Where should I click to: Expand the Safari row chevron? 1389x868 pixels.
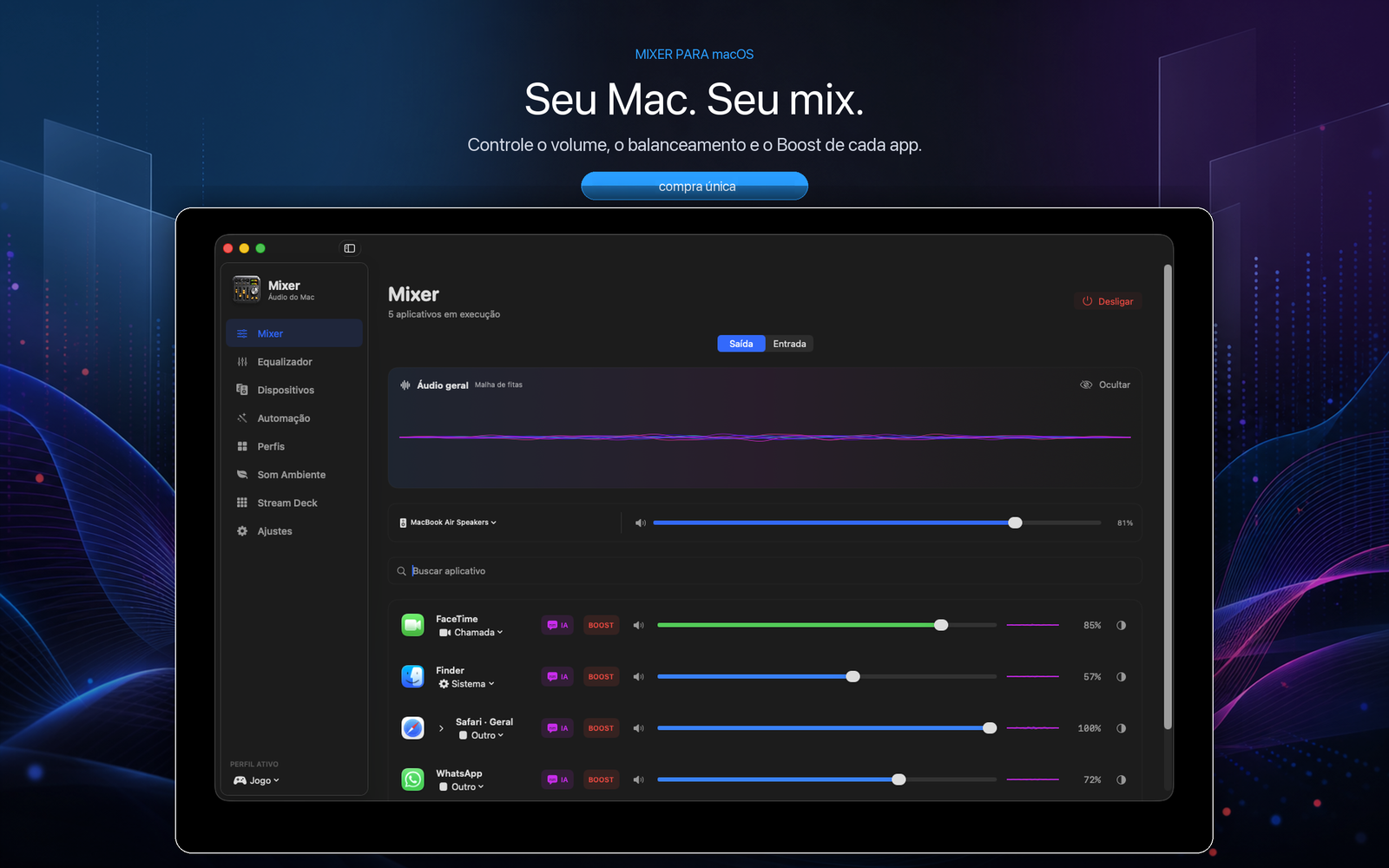click(441, 728)
